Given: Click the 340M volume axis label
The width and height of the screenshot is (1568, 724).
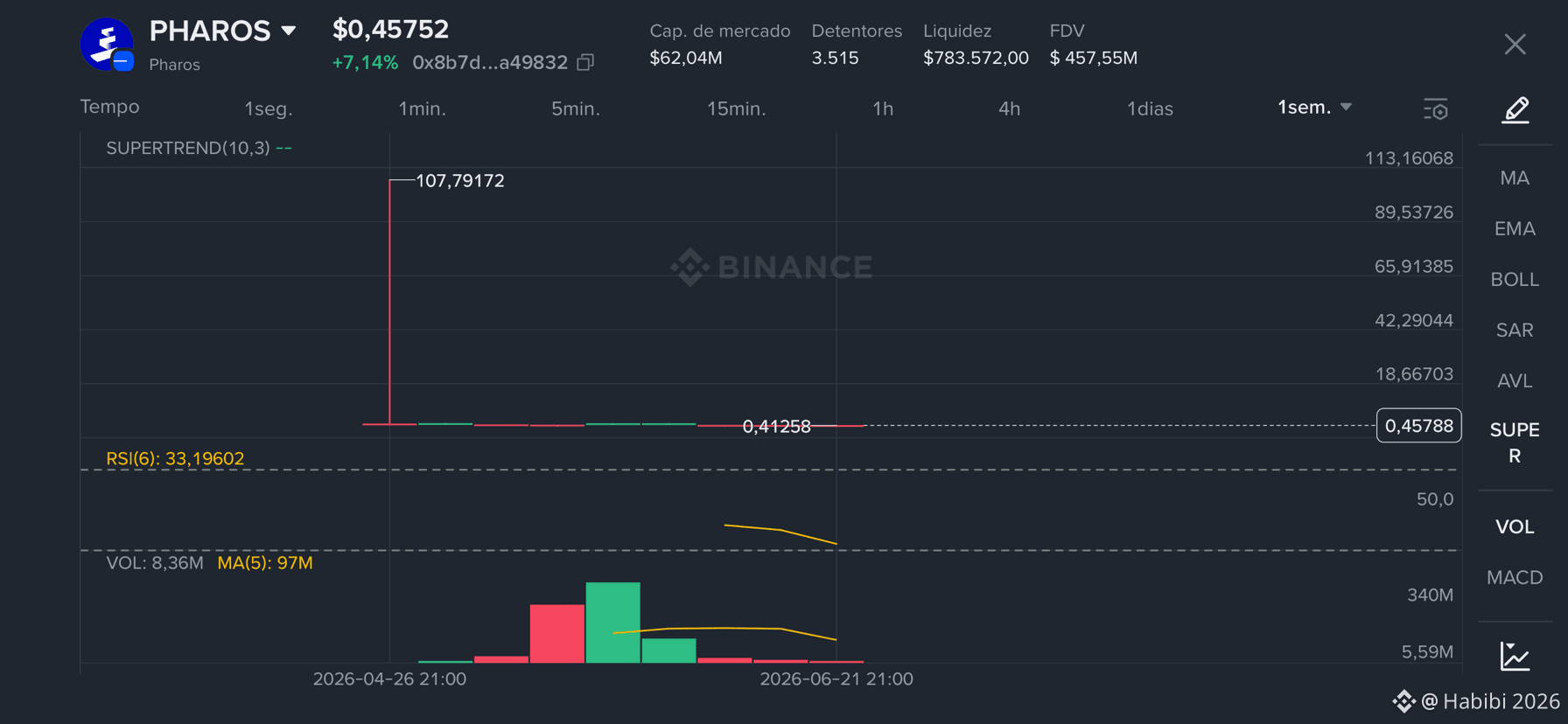Looking at the screenshot, I should pyautogui.click(x=1430, y=595).
